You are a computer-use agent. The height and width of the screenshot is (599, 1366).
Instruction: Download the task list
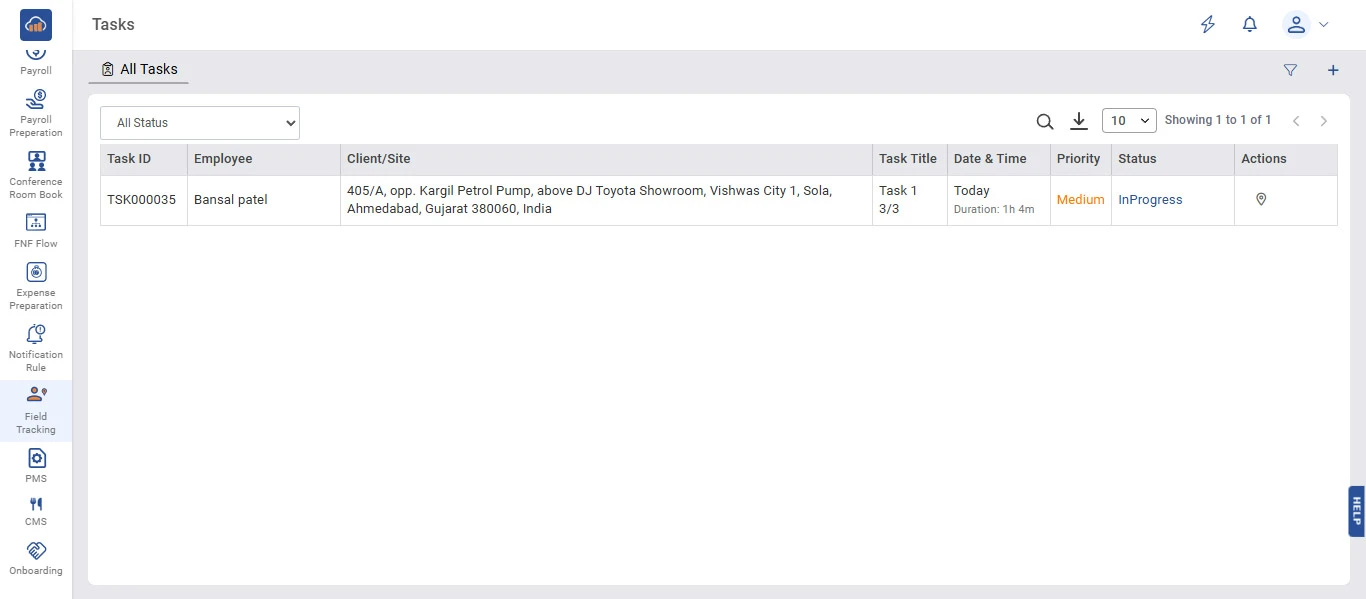tap(1079, 121)
